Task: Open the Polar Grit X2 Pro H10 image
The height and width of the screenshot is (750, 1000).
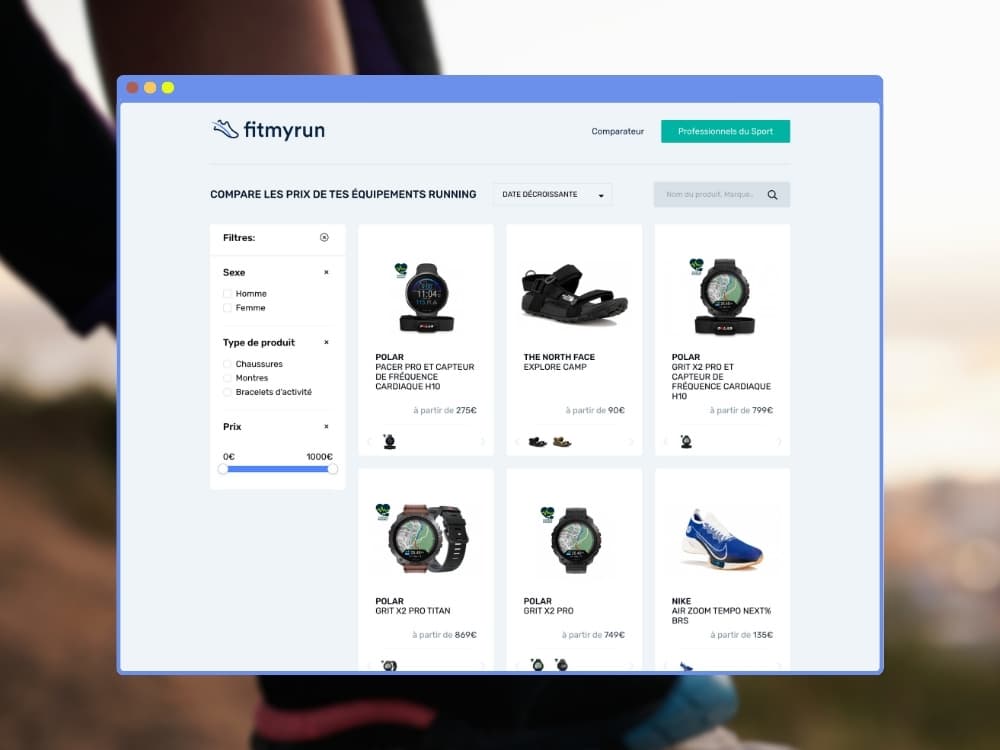Action: click(723, 297)
